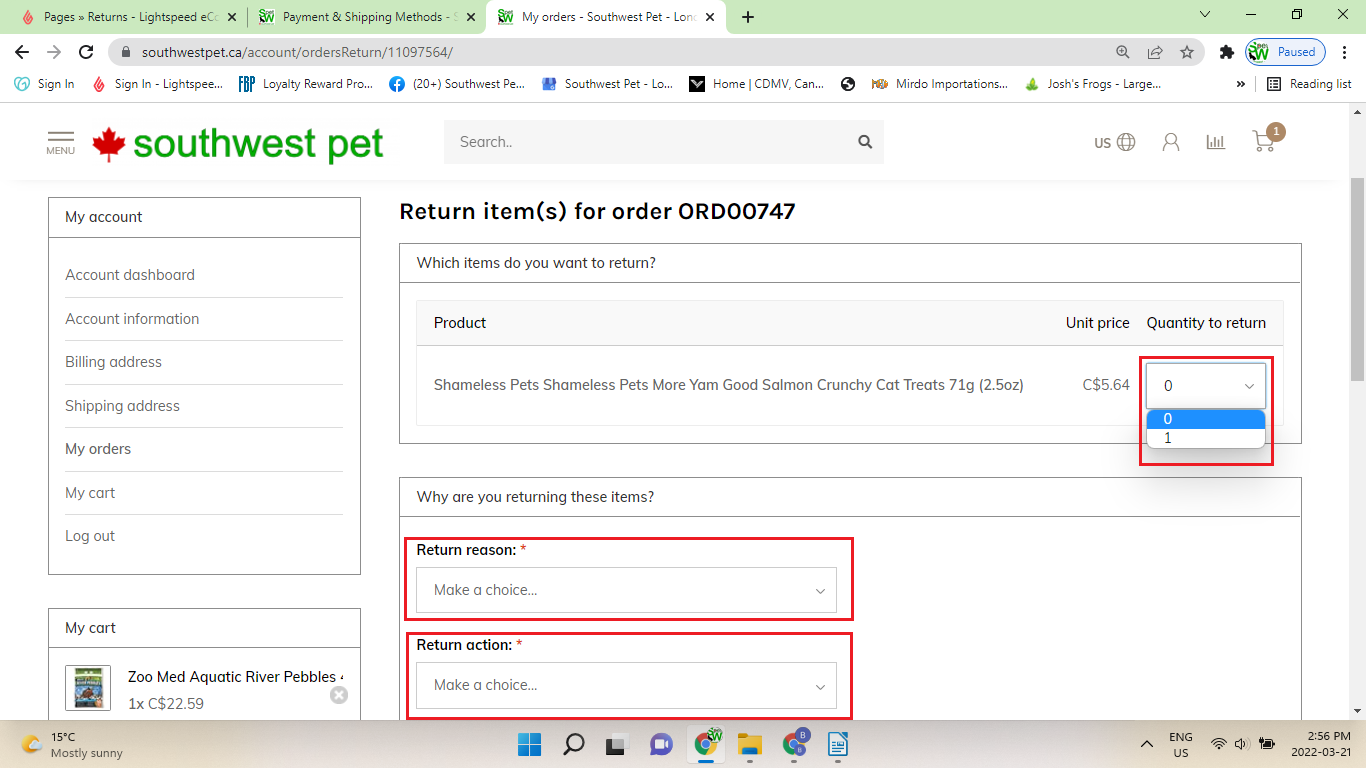Open the compare bar-chart icon
Image resolution: width=1366 pixels, height=768 pixels.
click(1215, 142)
